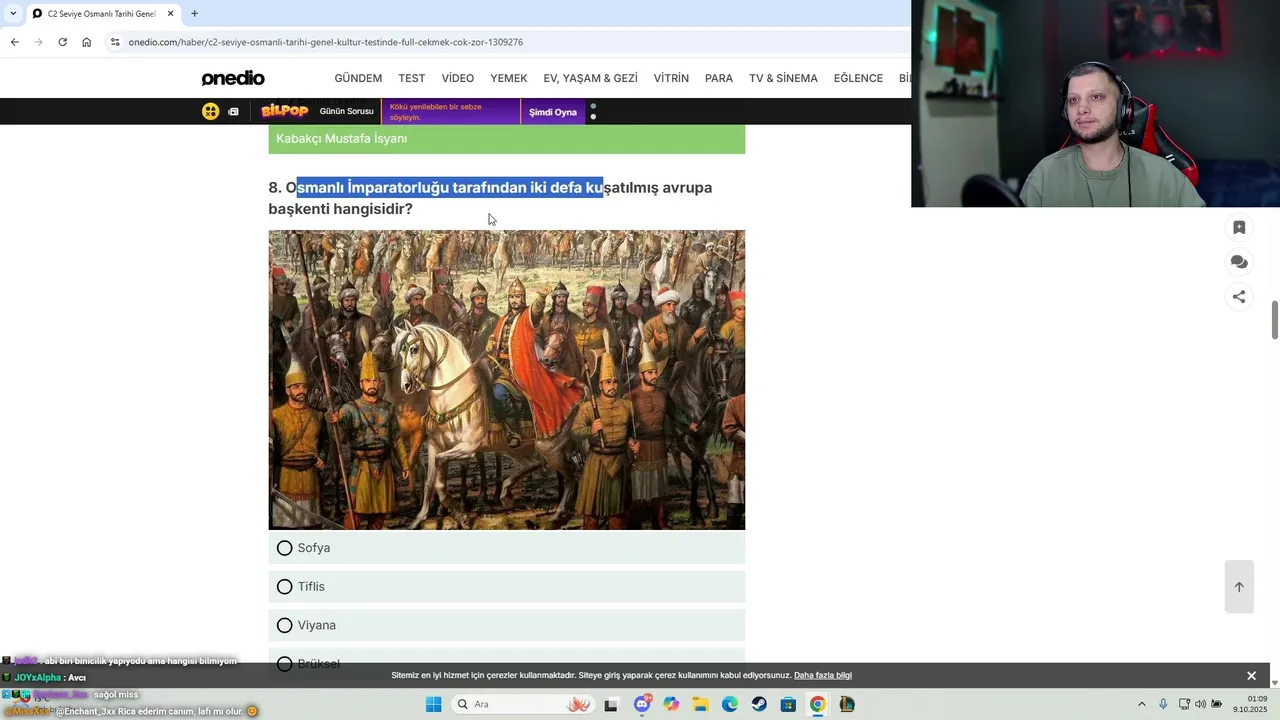Open the EĞLENCE menu
The image size is (1280, 720).
tap(858, 78)
